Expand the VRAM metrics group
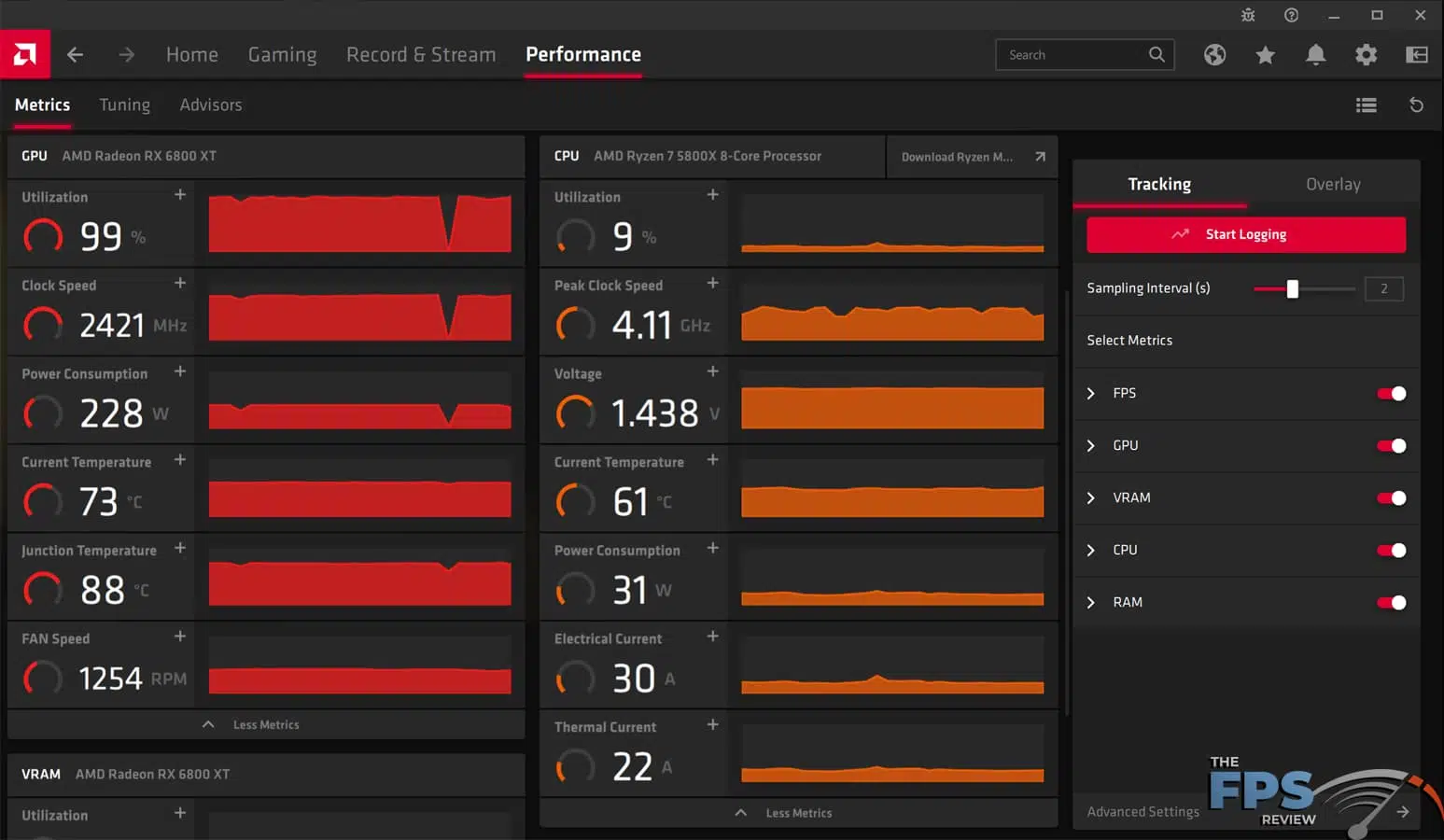 coord(1090,498)
